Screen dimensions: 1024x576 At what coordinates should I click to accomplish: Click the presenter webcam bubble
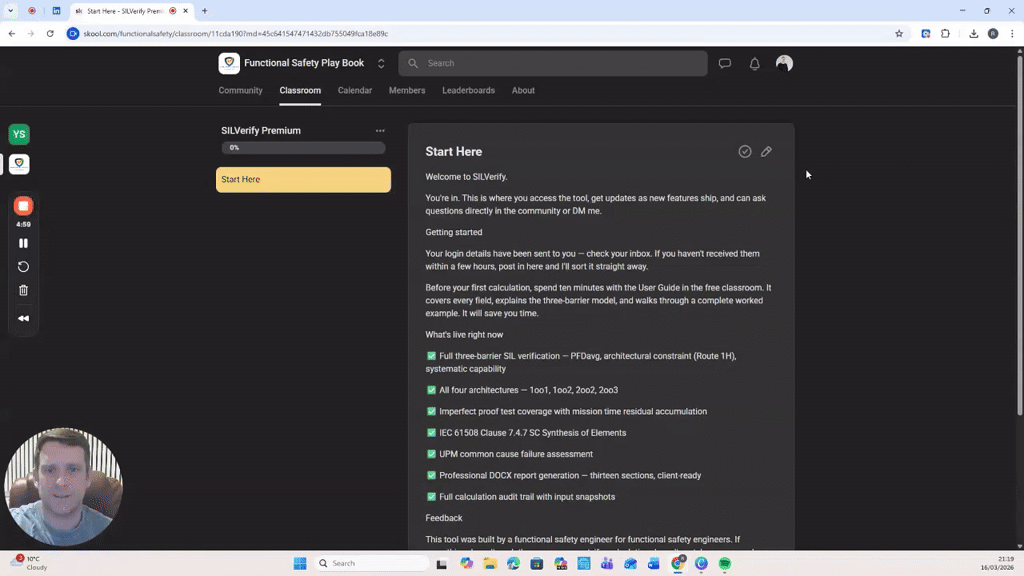tap(63, 487)
